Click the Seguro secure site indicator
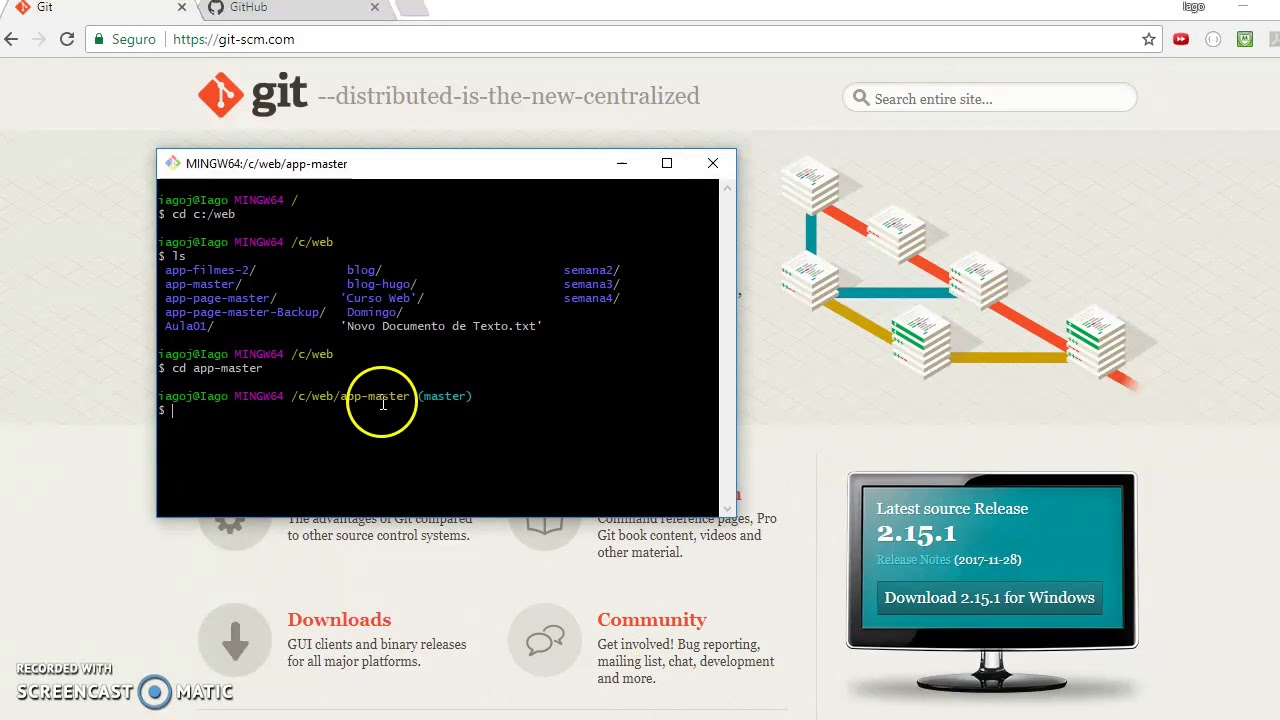 (125, 39)
